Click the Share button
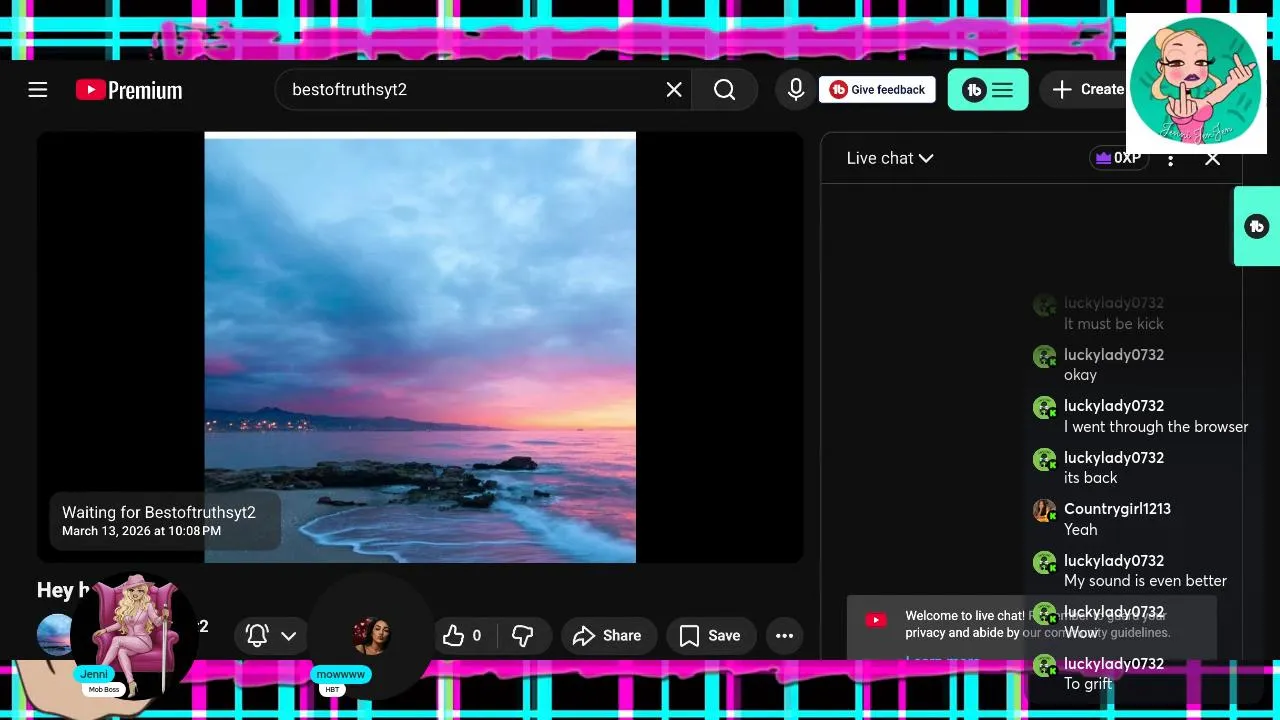 coord(607,635)
